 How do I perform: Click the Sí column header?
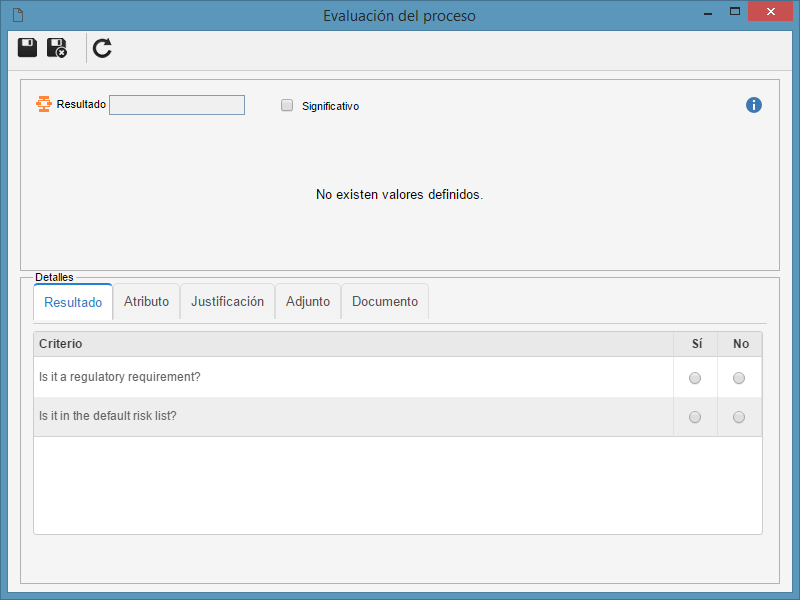696,344
